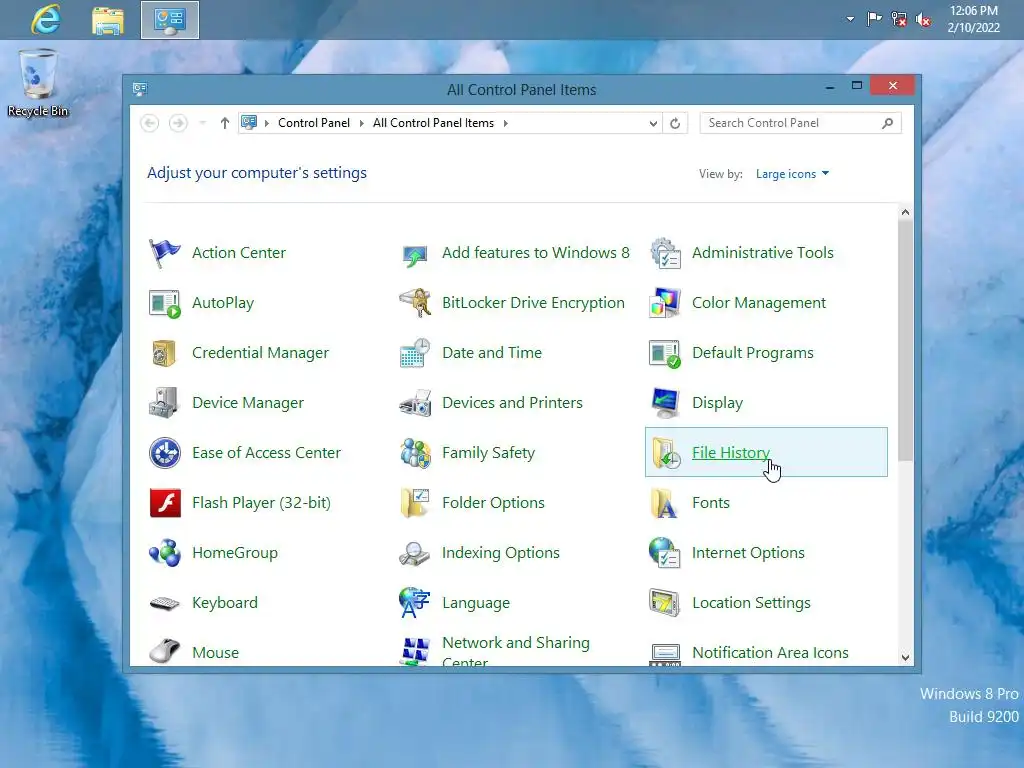Click the vertical scrollbar thumb

pyautogui.click(x=905, y=340)
